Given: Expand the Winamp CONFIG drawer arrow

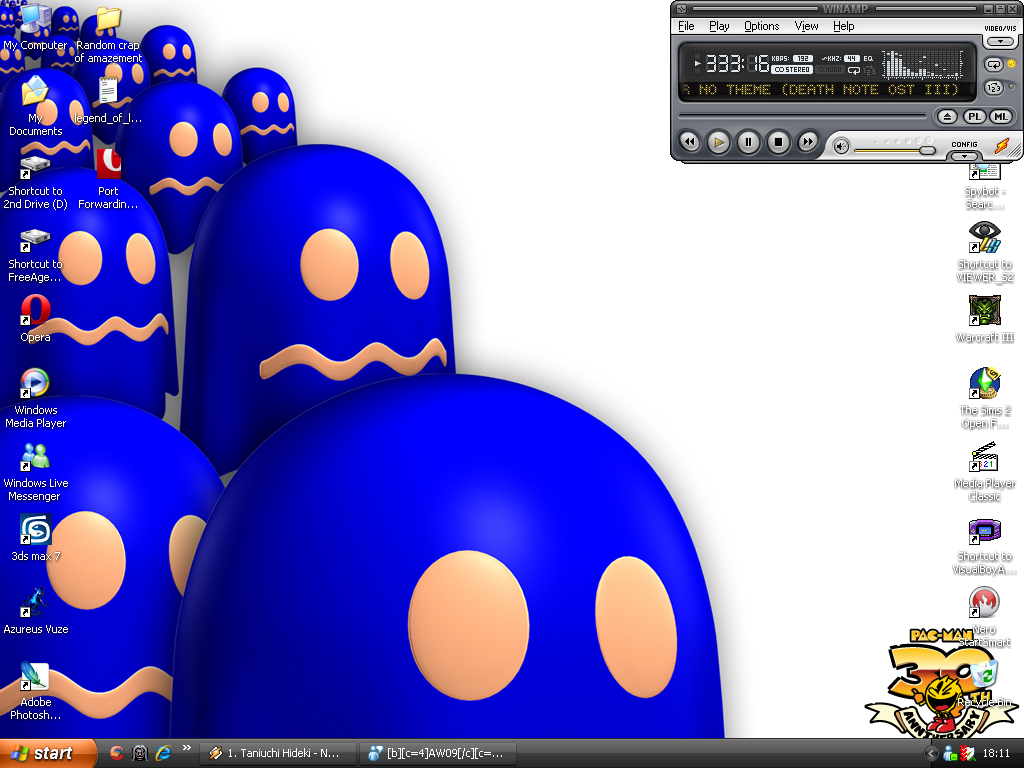Looking at the screenshot, I should tap(964, 156).
